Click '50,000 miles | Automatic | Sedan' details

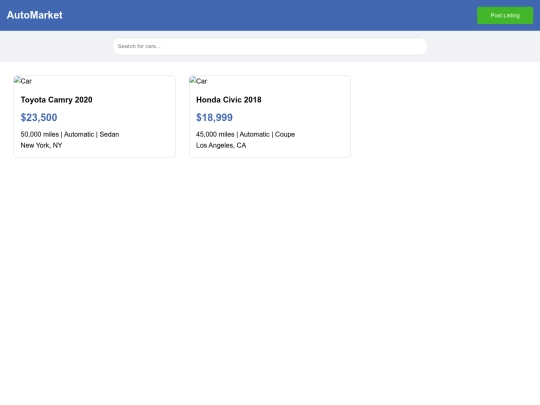pyautogui.click(x=70, y=134)
